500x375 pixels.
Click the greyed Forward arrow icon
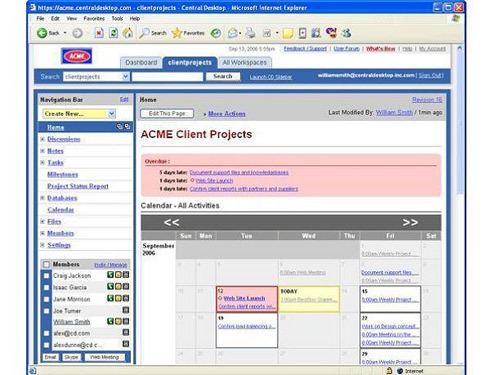coord(77,33)
